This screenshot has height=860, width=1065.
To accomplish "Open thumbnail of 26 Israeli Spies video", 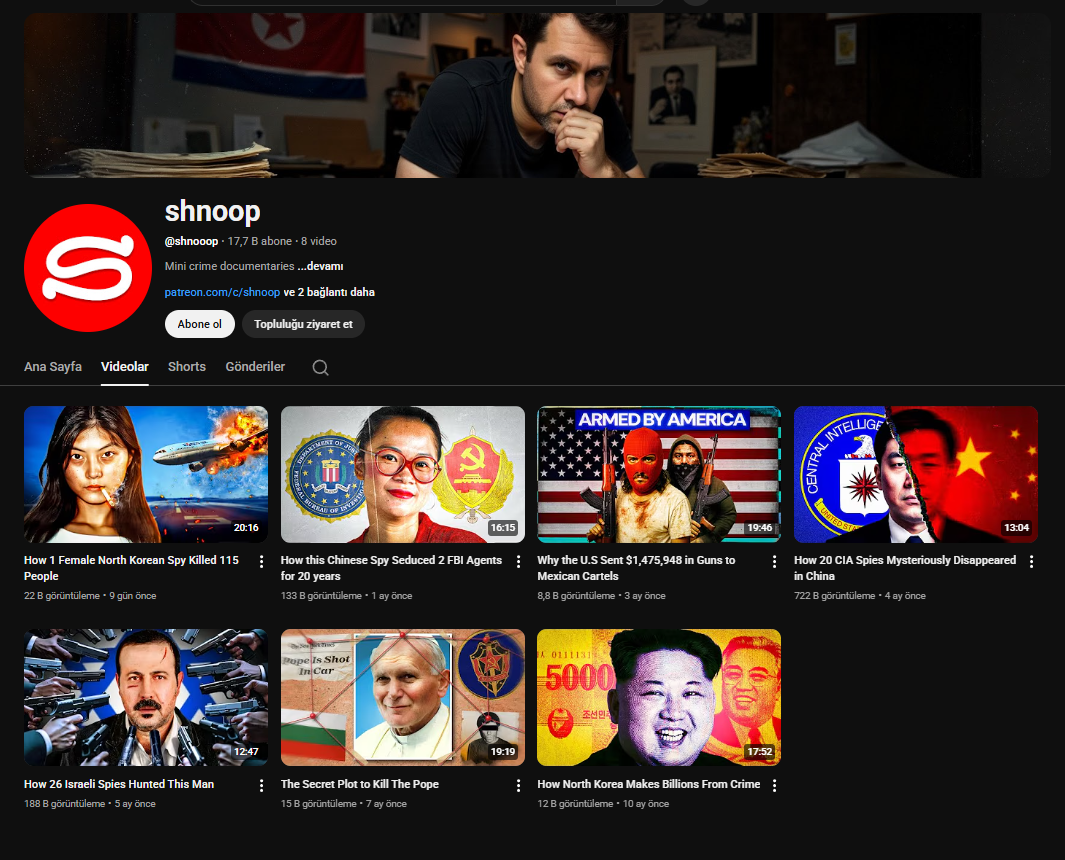I will click(146, 698).
